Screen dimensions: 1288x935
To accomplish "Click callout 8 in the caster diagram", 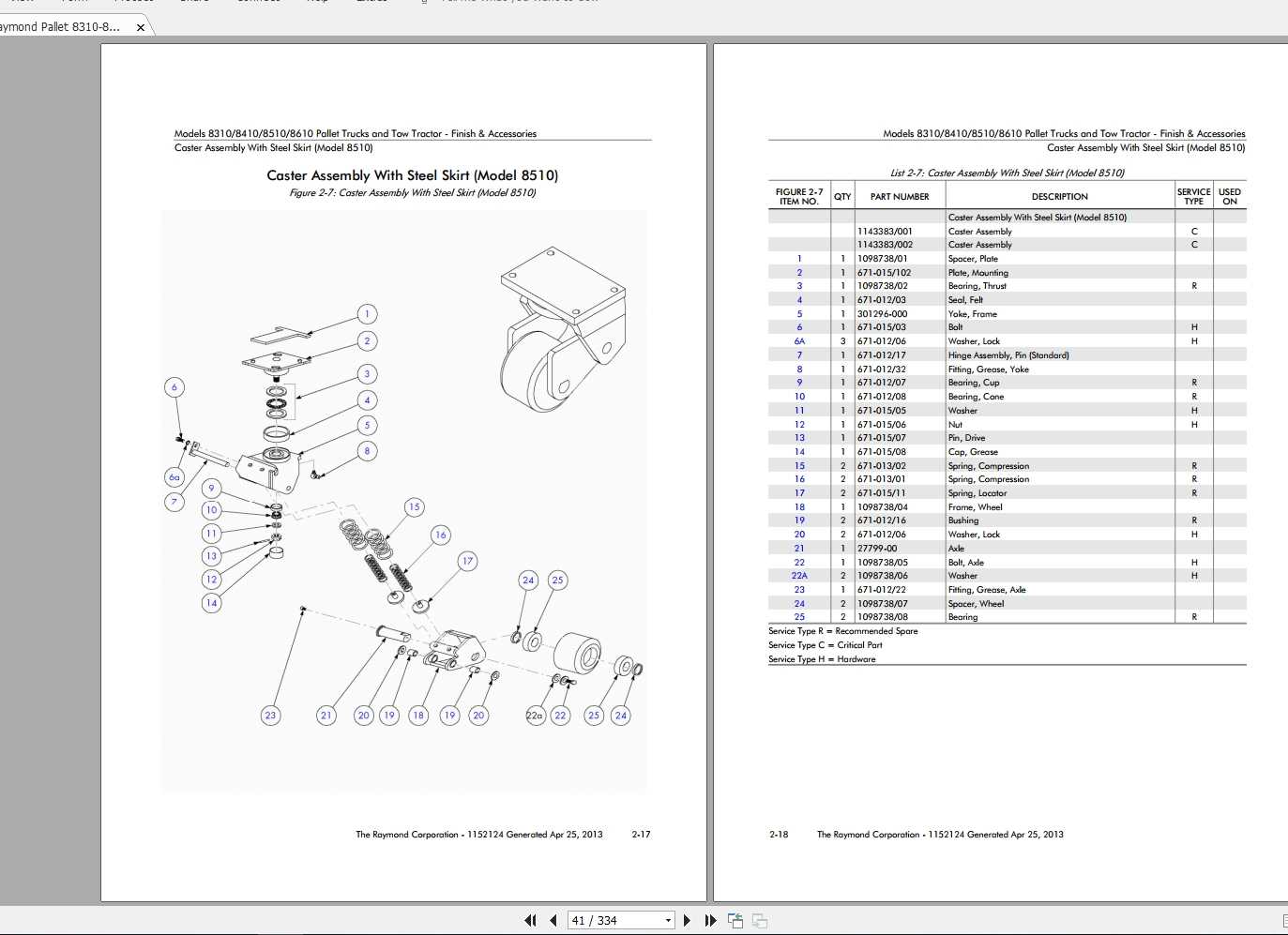I will [367, 451].
